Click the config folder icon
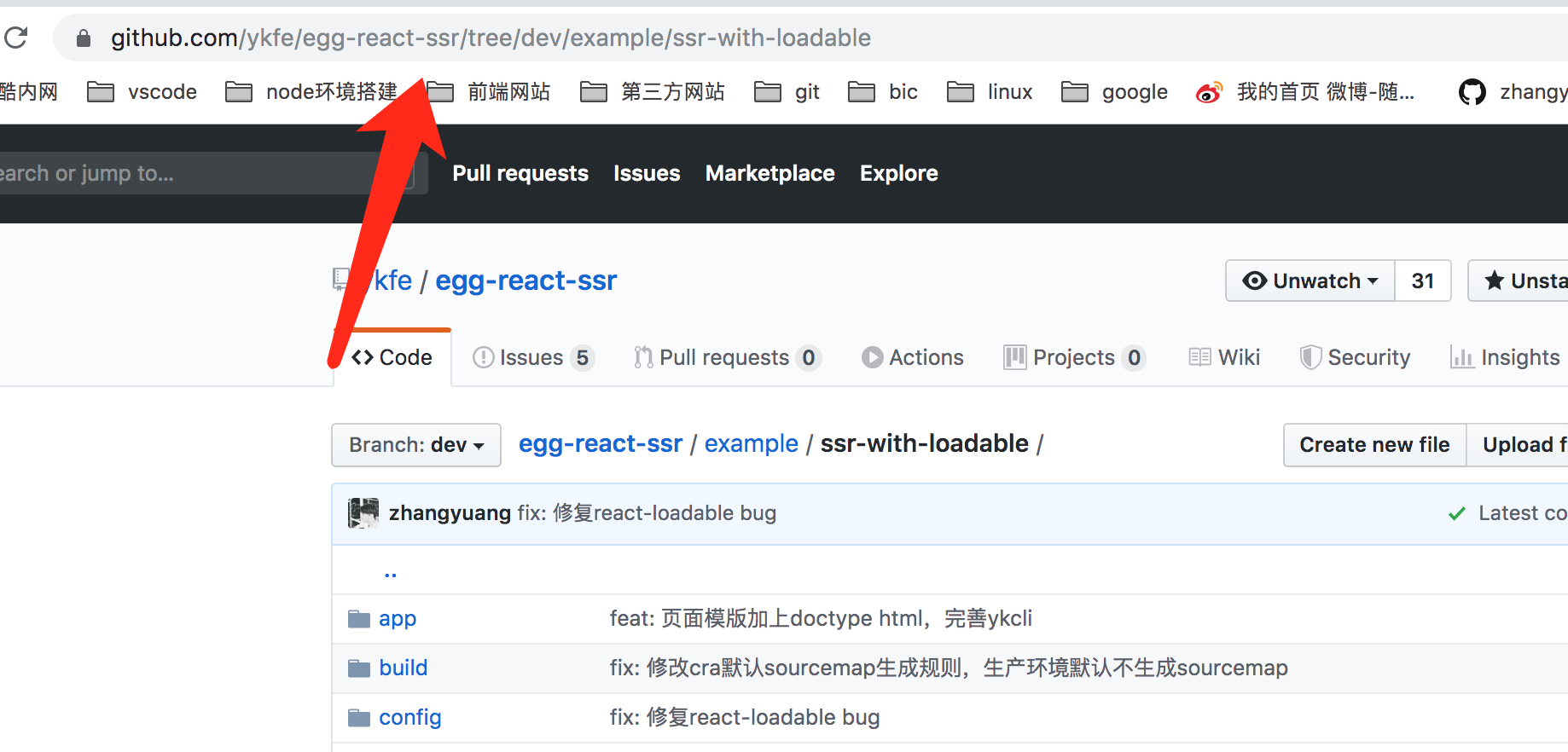This screenshot has height=752, width=1568. click(x=359, y=718)
